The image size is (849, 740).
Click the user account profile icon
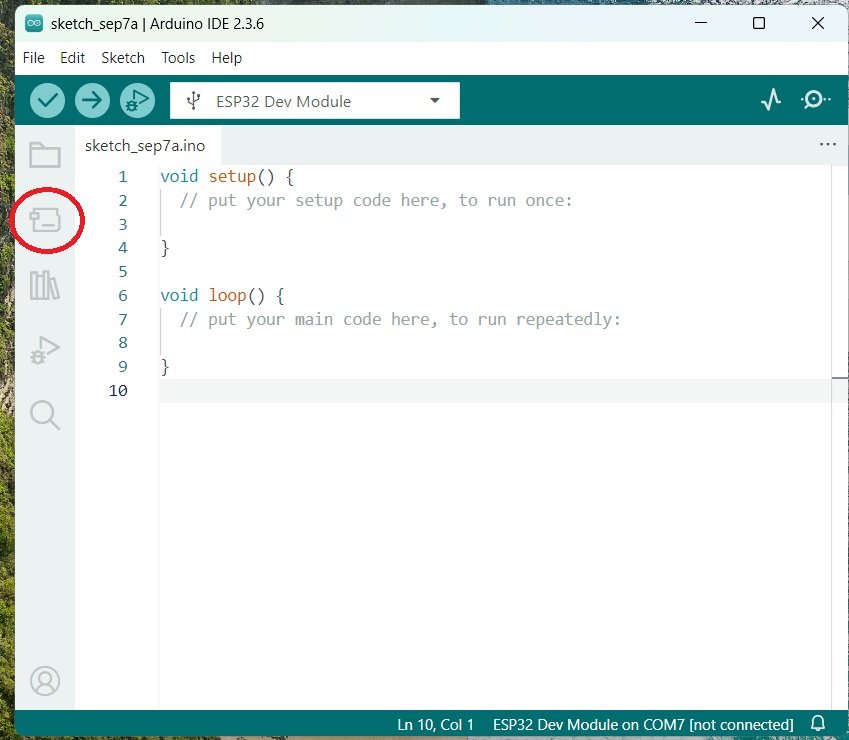click(x=45, y=681)
